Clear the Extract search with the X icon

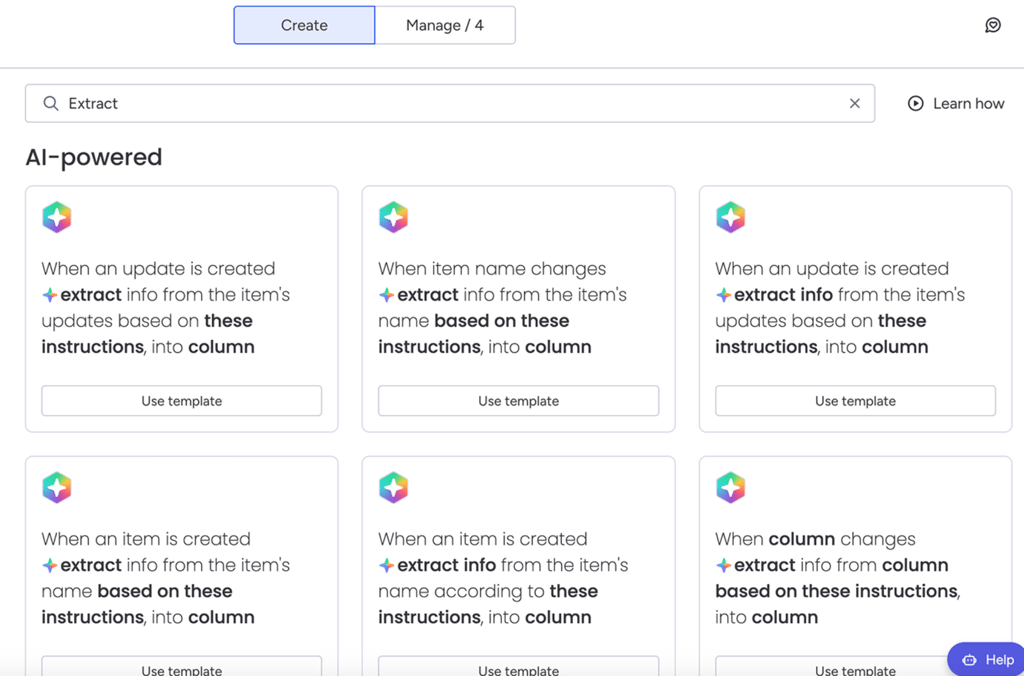click(x=855, y=103)
